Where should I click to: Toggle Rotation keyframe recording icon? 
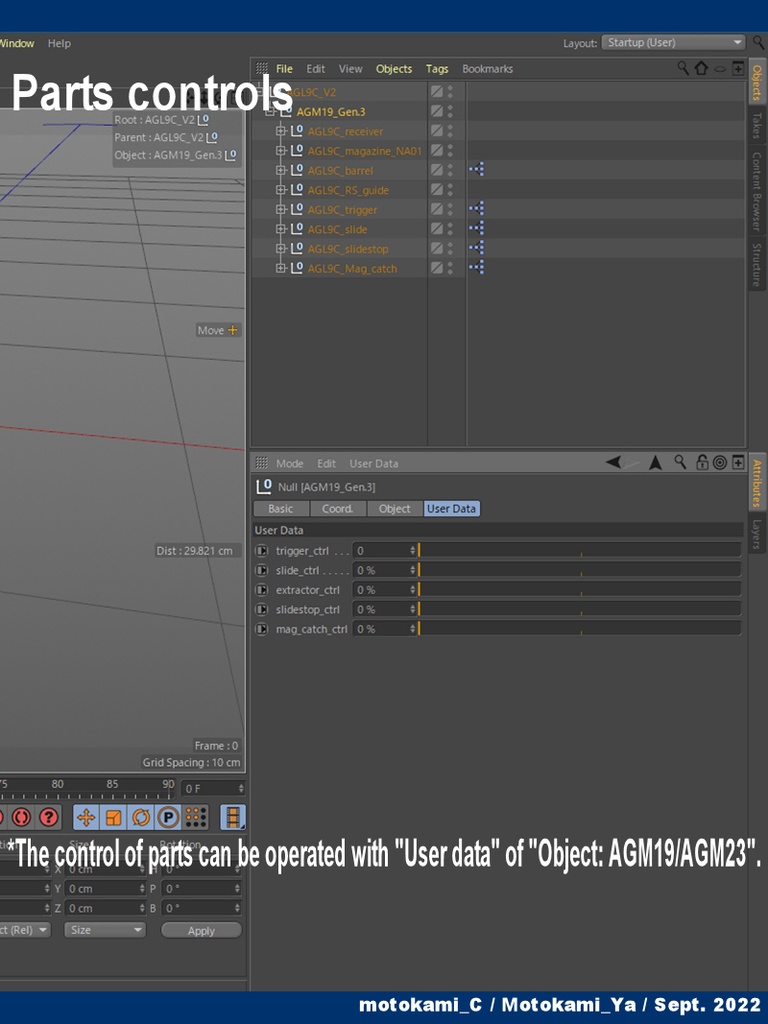(x=141, y=817)
